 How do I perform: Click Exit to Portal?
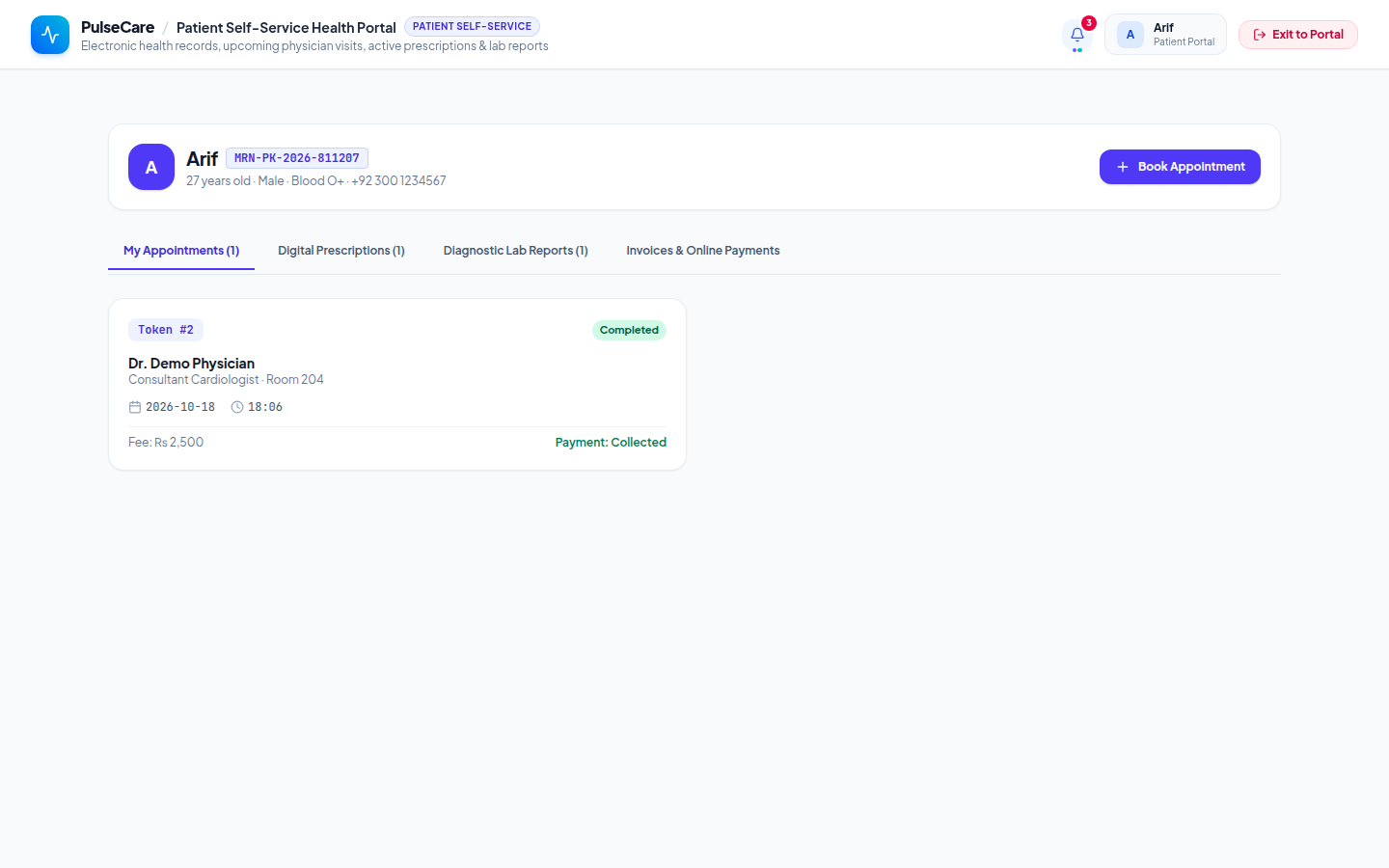1298,35
